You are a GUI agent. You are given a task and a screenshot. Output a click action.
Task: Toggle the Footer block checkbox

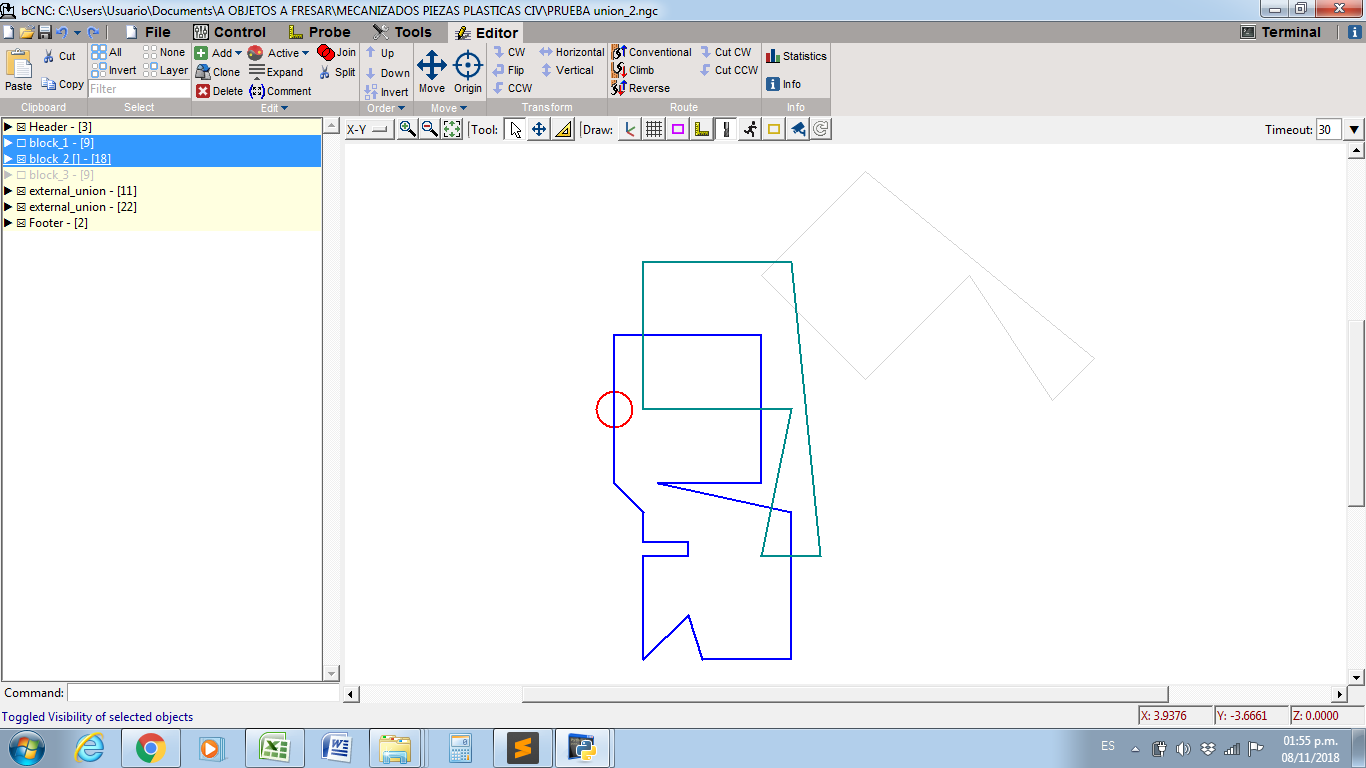[x=21, y=223]
